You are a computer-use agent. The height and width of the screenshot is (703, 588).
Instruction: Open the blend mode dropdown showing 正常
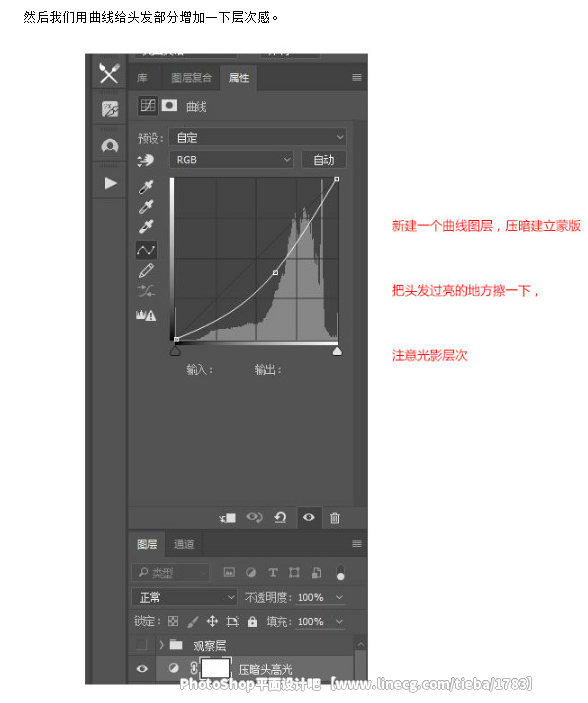(184, 597)
